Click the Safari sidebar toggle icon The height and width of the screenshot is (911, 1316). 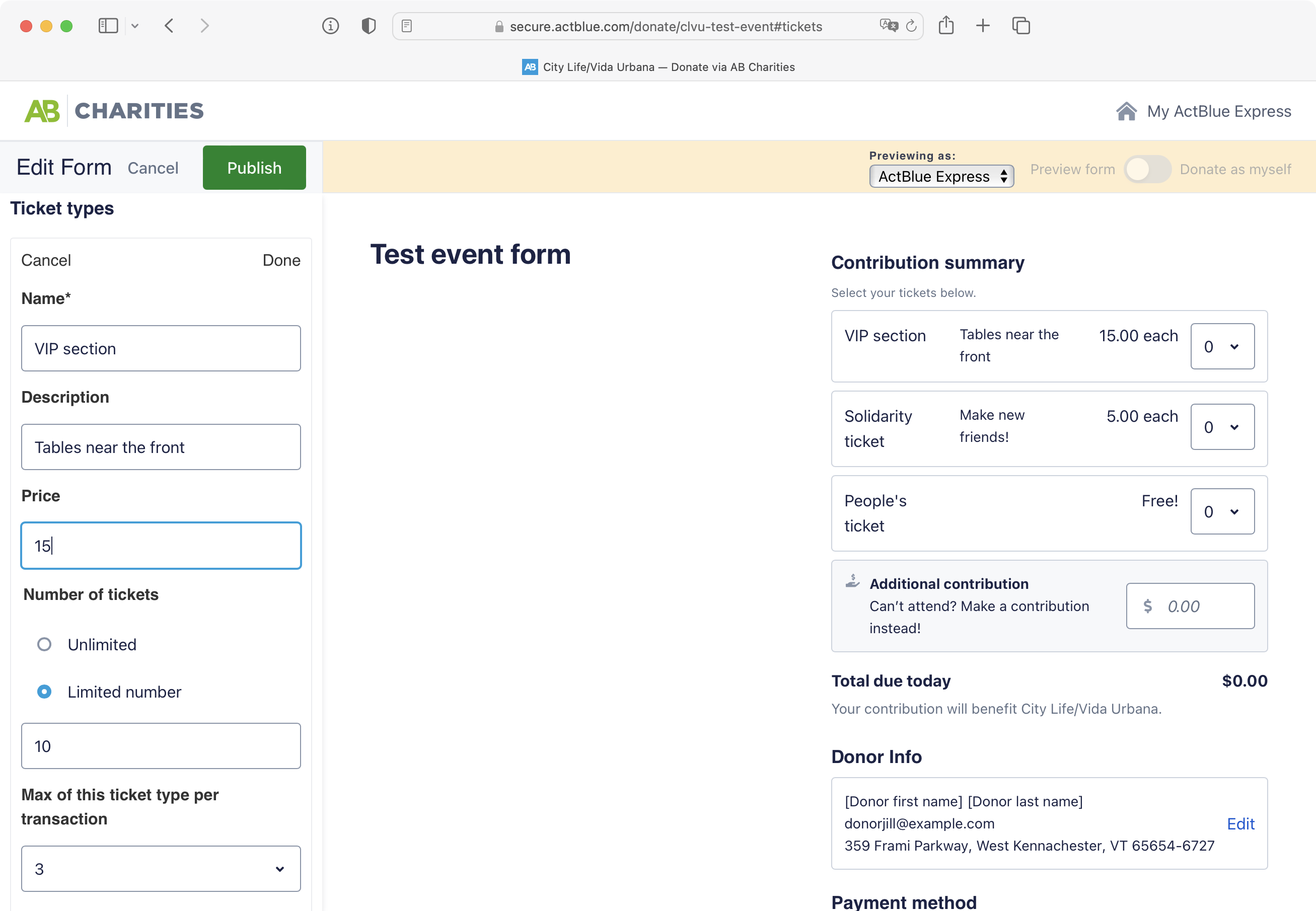click(x=108, y=26)
